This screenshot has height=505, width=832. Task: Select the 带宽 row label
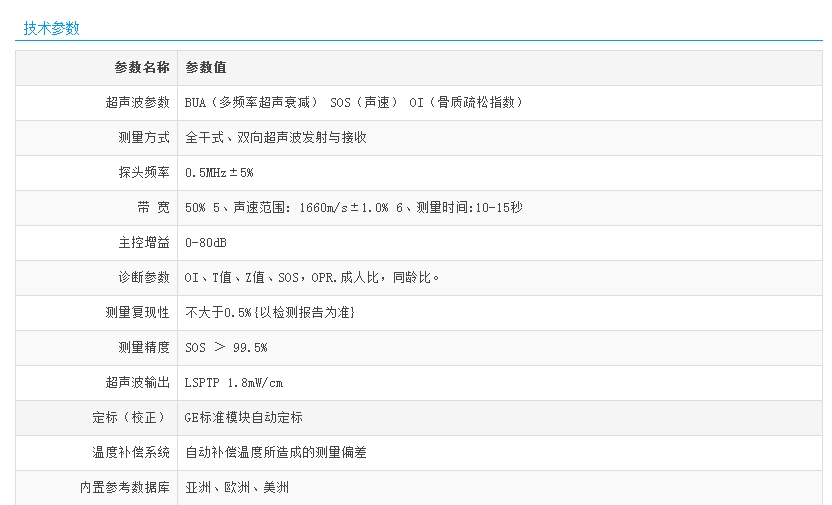[153, 207]
